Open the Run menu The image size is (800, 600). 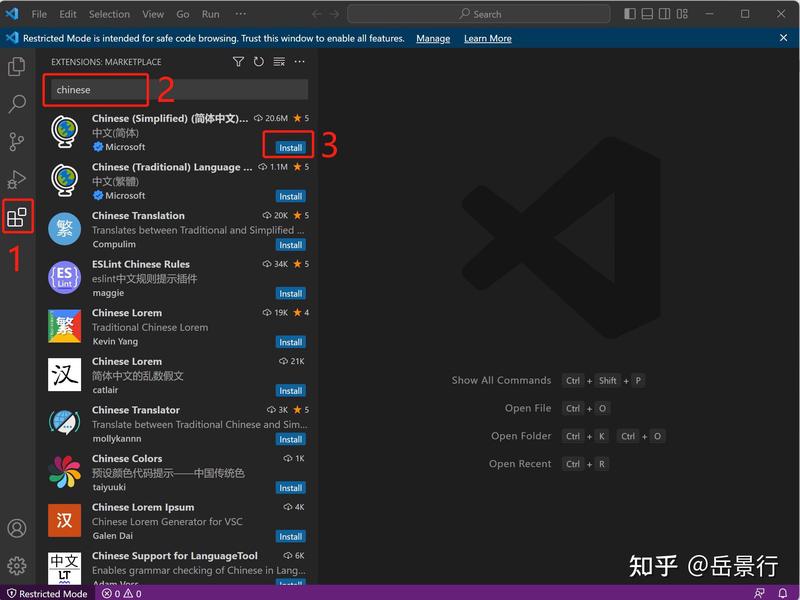(210, 14)
